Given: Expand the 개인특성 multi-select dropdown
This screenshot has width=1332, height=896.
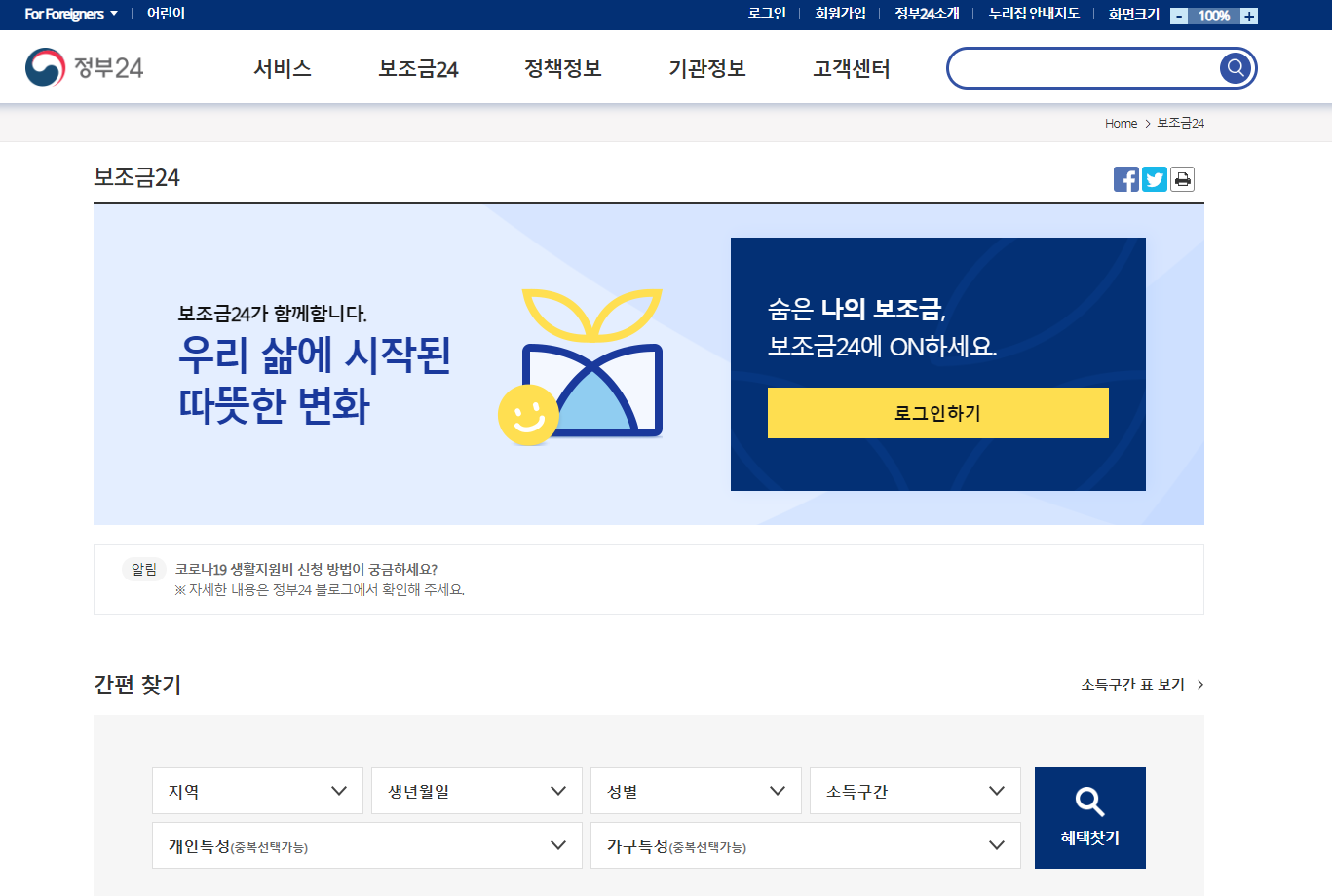Looking at the screenshot, I should [367, 845].
